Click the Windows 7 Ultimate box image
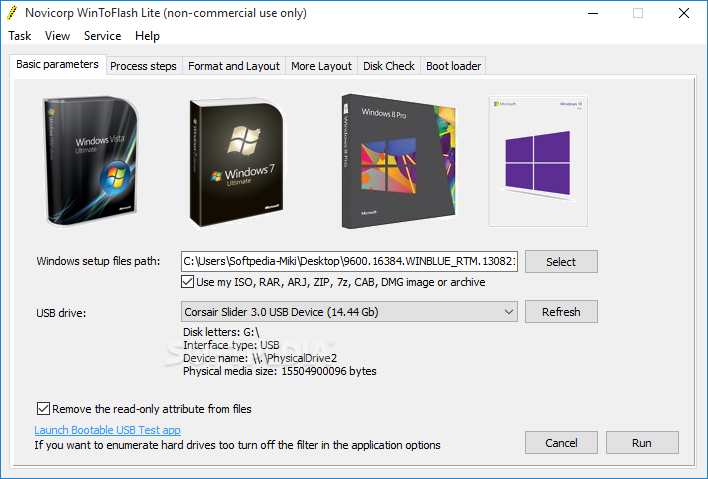The image size is (708, 479). [x=237, y=163]
